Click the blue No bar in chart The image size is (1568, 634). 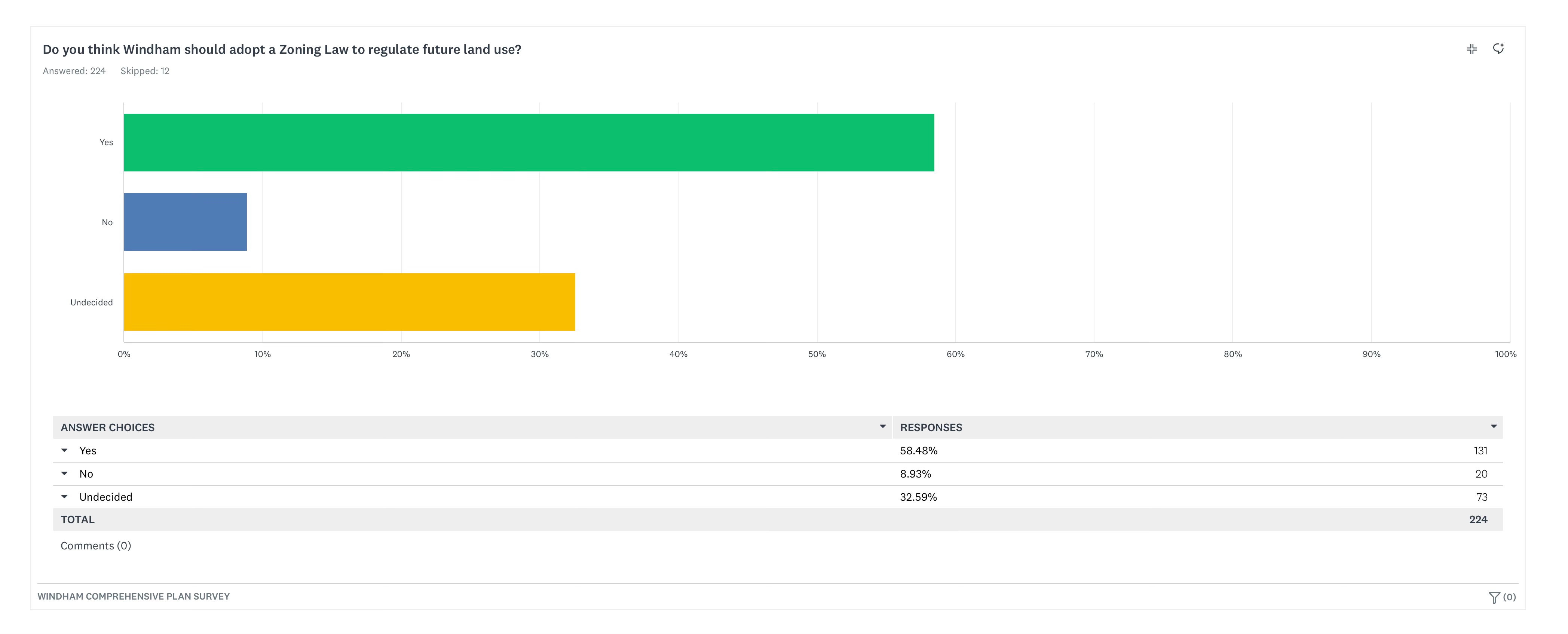(185, 222)
